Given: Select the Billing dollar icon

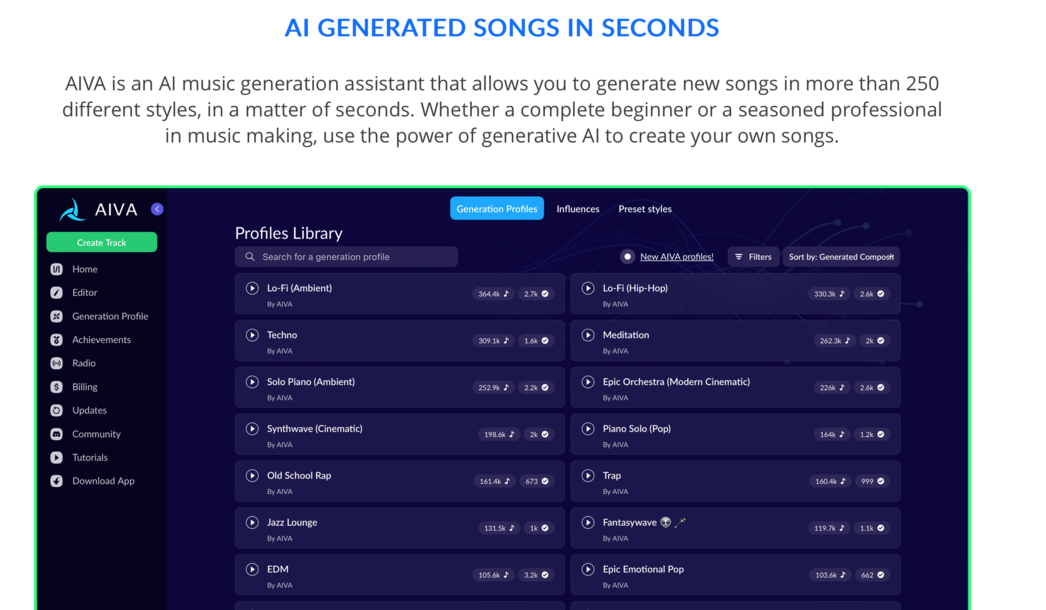Looking at the screenshot, I should 55,386.
